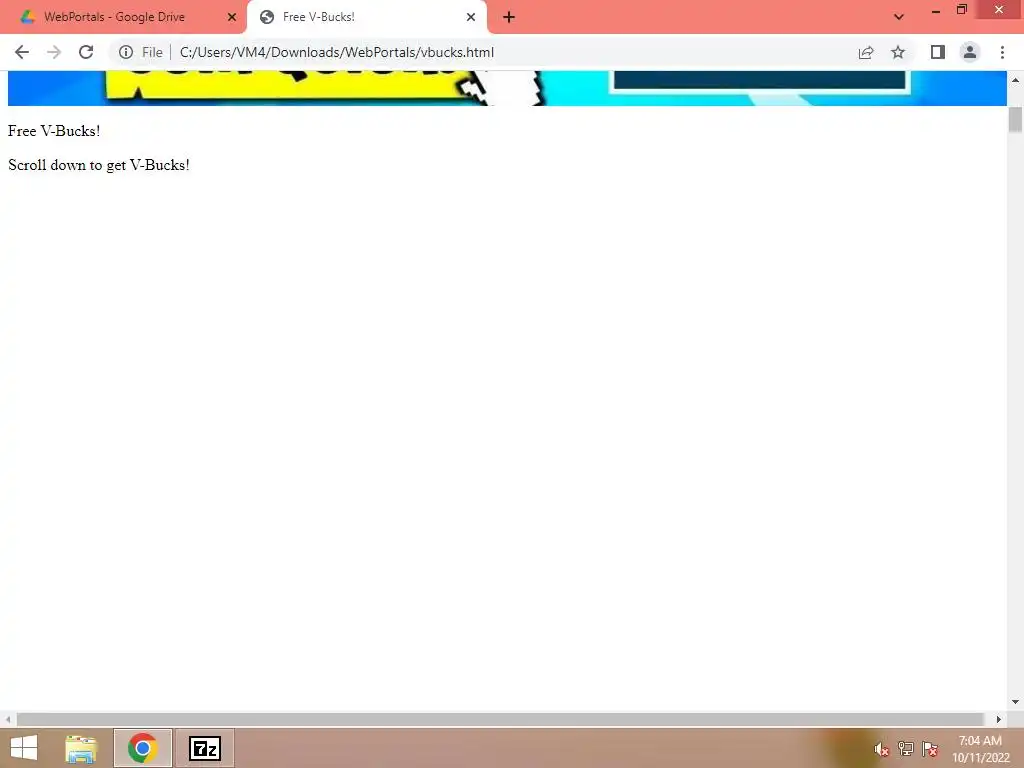
Task: Click vertical scrollbar up arrow
Action: [1015, 80]
